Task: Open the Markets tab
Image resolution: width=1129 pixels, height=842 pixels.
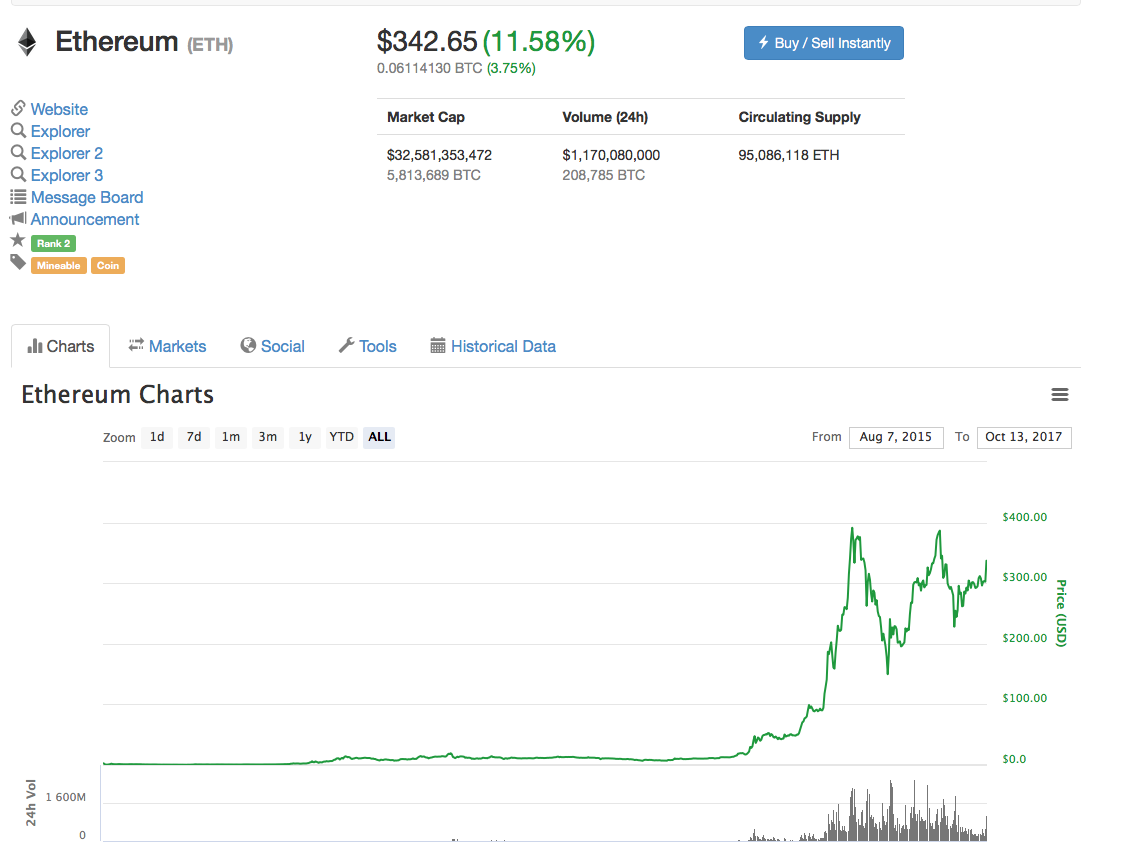Action: tap(167, 346)
